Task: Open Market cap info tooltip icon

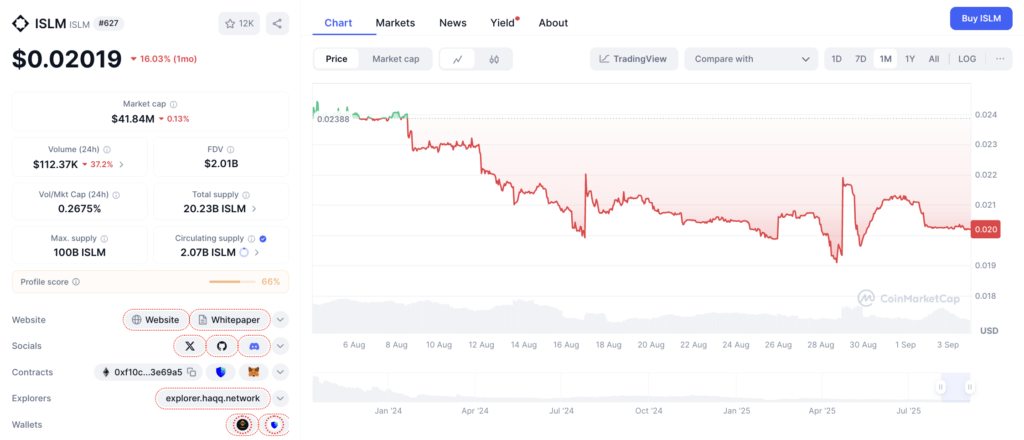Action: (174, 104)
